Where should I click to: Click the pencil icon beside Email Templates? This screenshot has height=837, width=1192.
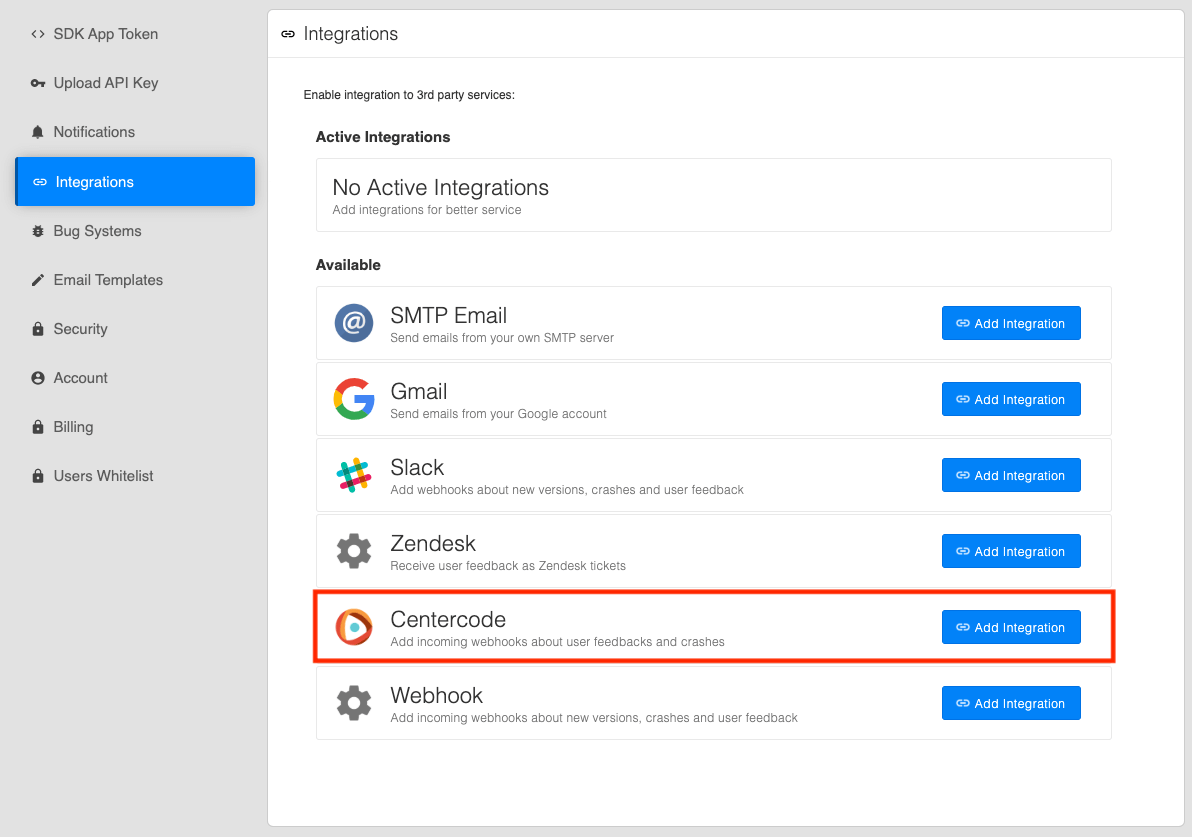pos(37,280)
